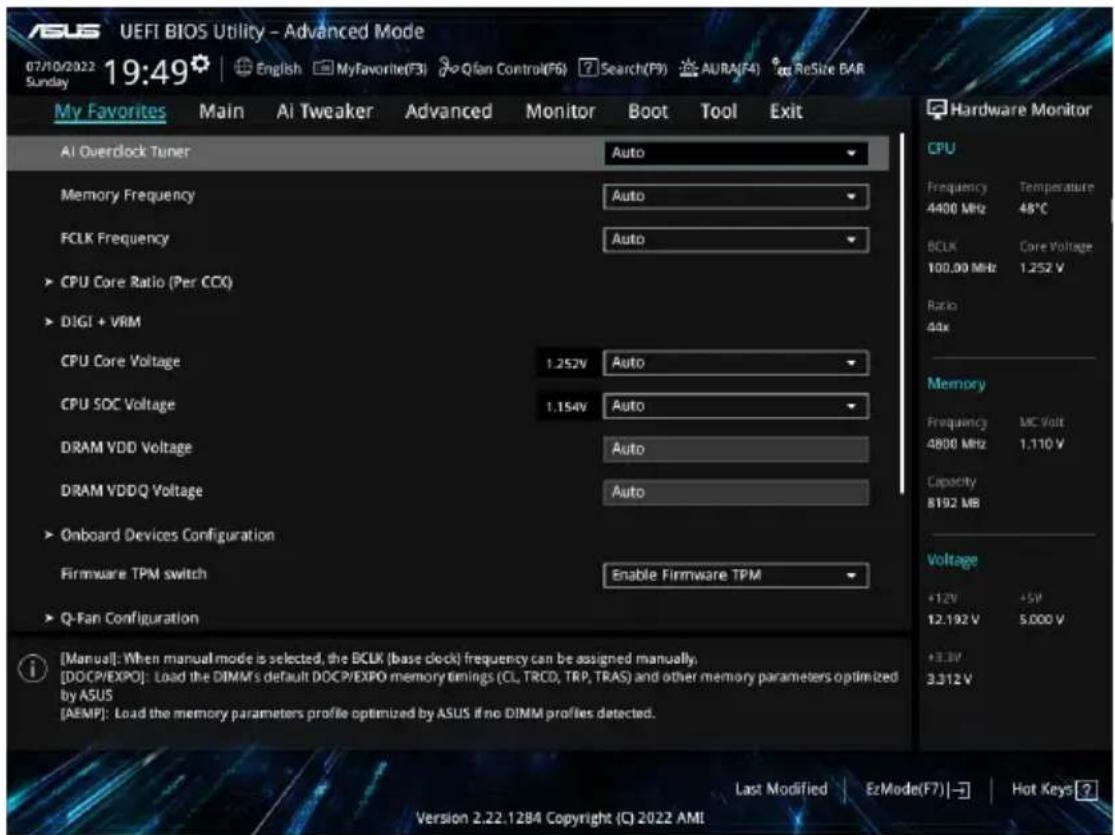The image size is (1115, 835).
Task: Click the CPU SOC Voltage label
Action: [x=117, y=405]
